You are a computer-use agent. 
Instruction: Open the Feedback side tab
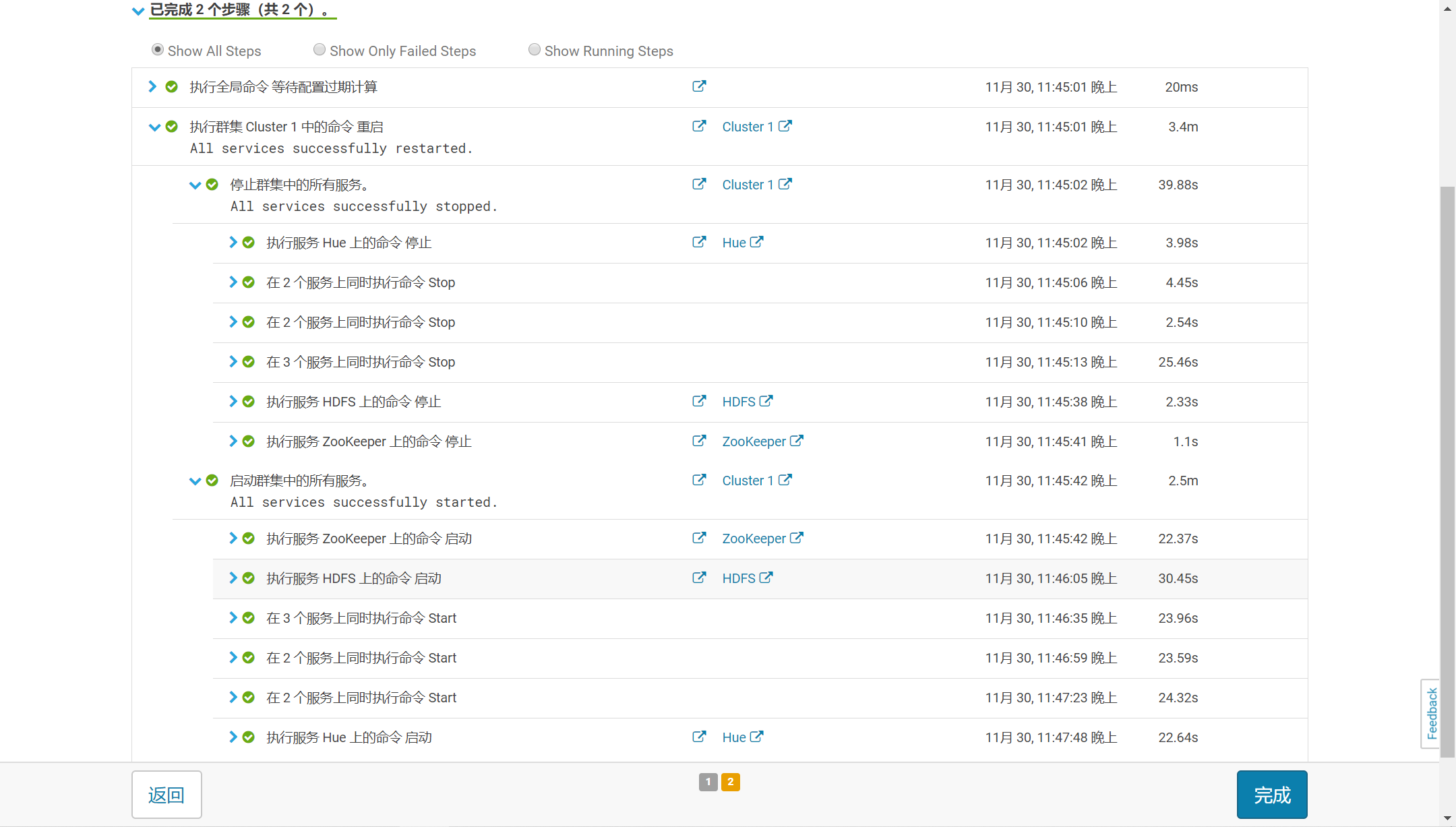[1431, 713]
